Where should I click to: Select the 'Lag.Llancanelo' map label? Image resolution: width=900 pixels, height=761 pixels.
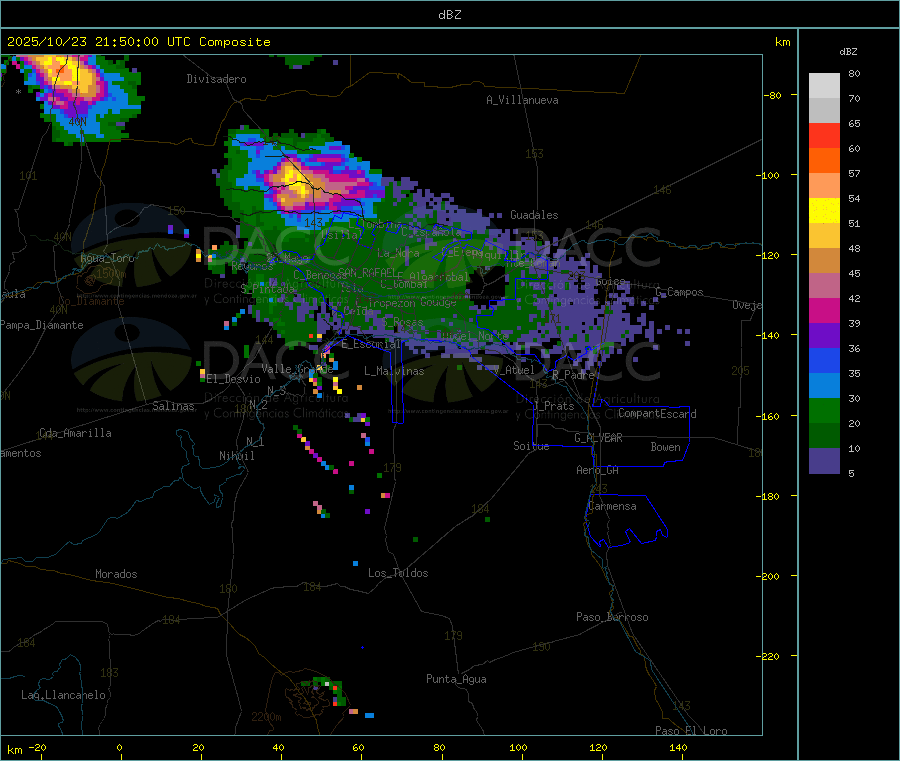[x=64, y=696]
